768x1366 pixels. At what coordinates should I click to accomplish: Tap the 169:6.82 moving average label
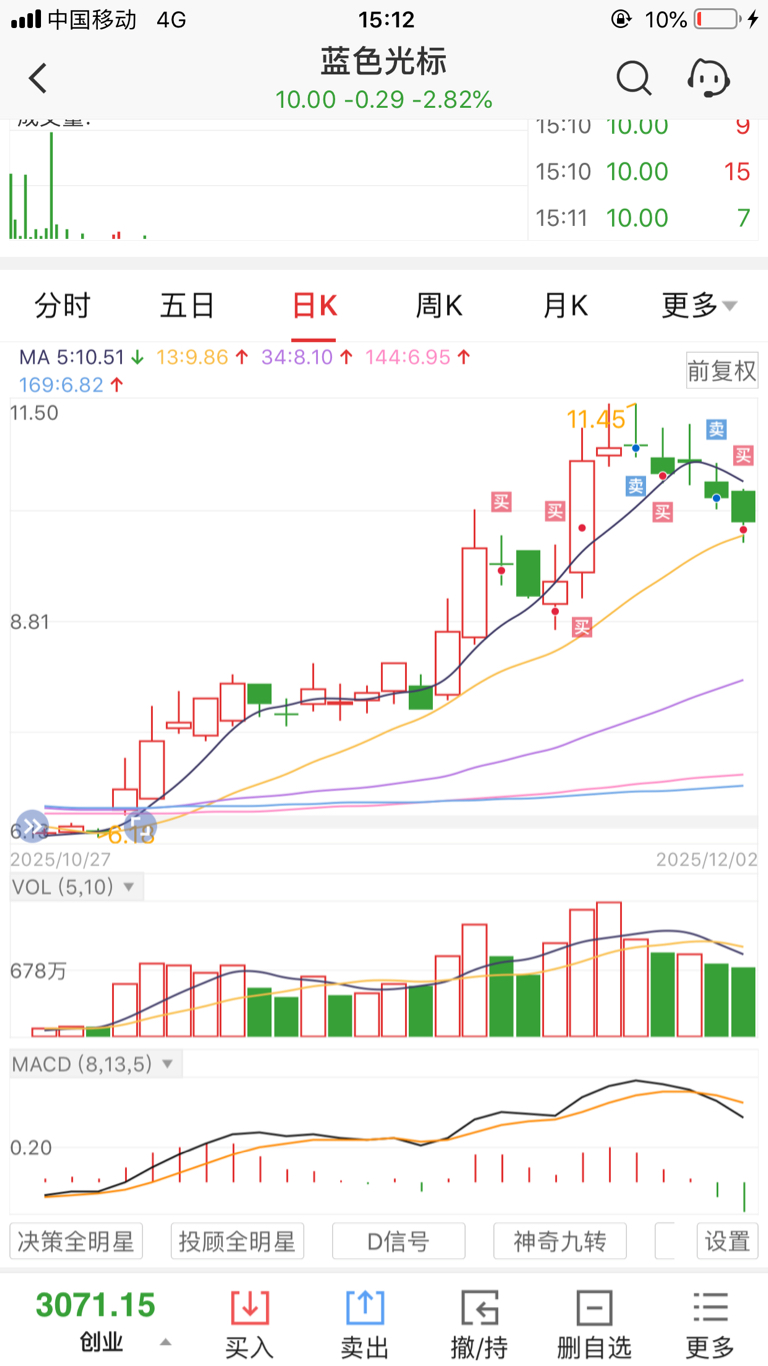pyautogui.click(x=71, y=384)
